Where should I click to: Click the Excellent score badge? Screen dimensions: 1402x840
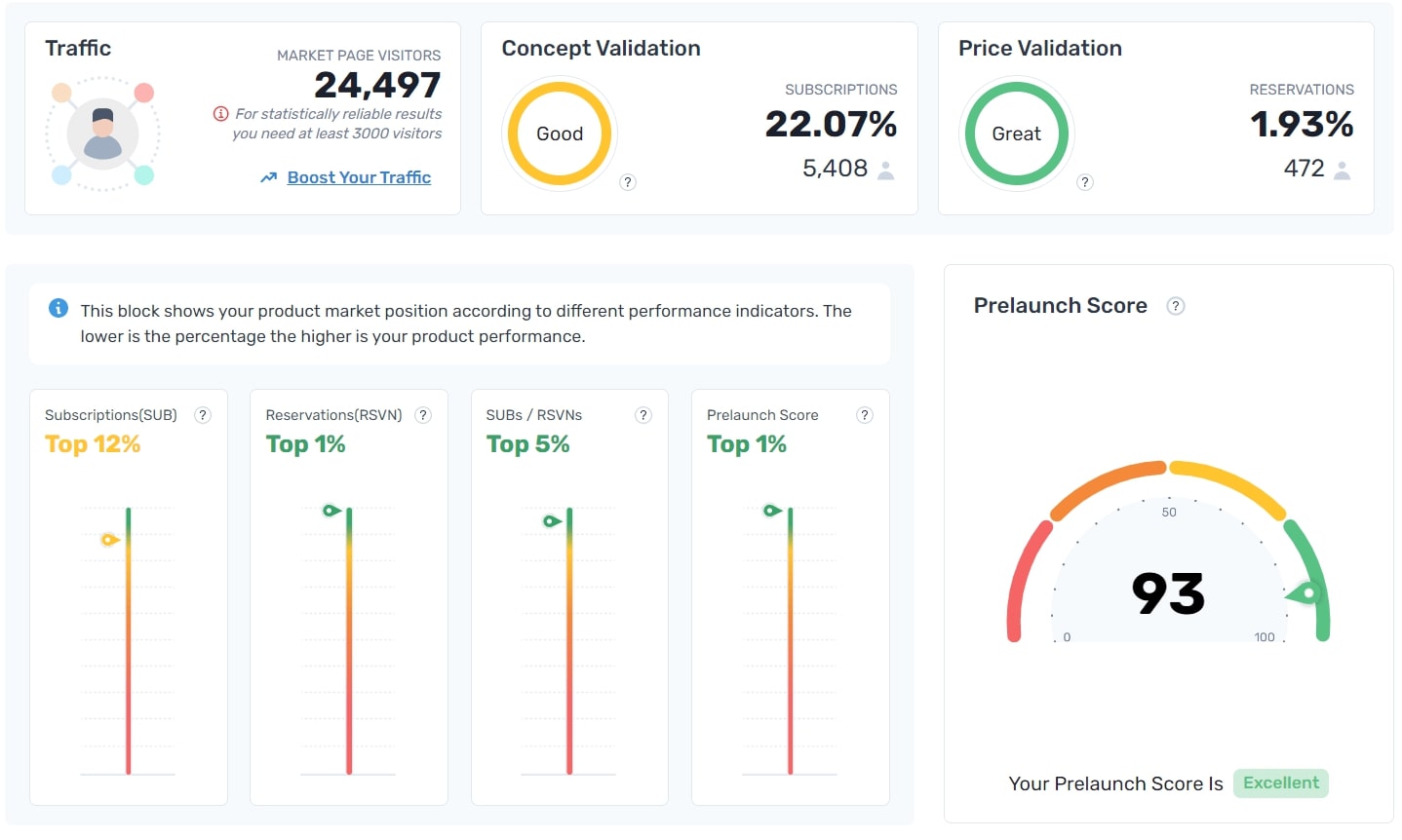(x=1280, y=783)
